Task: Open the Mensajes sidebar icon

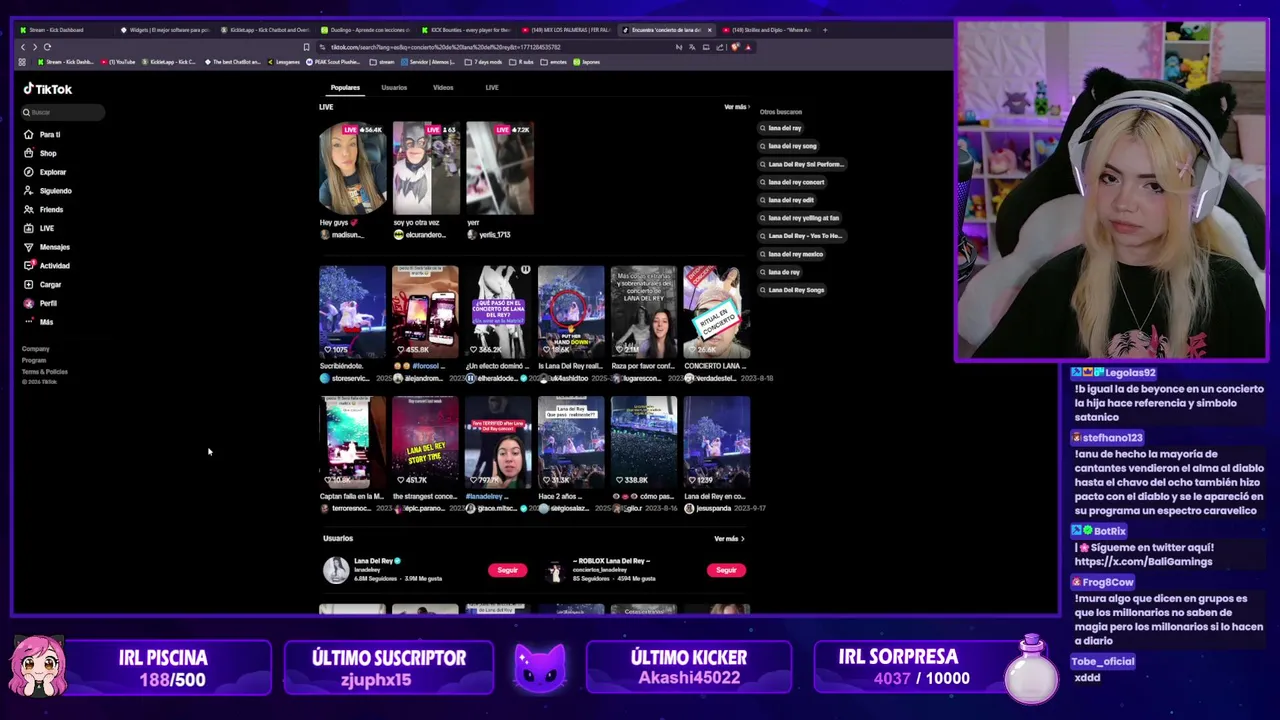Action: coord(29,247)
